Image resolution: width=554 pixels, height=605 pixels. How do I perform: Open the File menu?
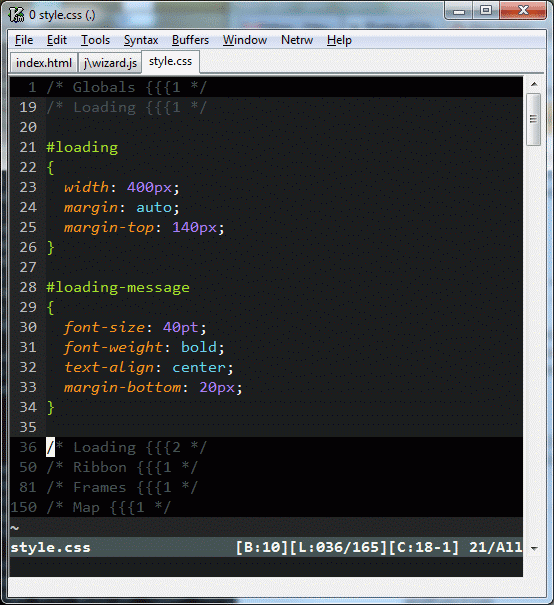click(x=24, y=40)
